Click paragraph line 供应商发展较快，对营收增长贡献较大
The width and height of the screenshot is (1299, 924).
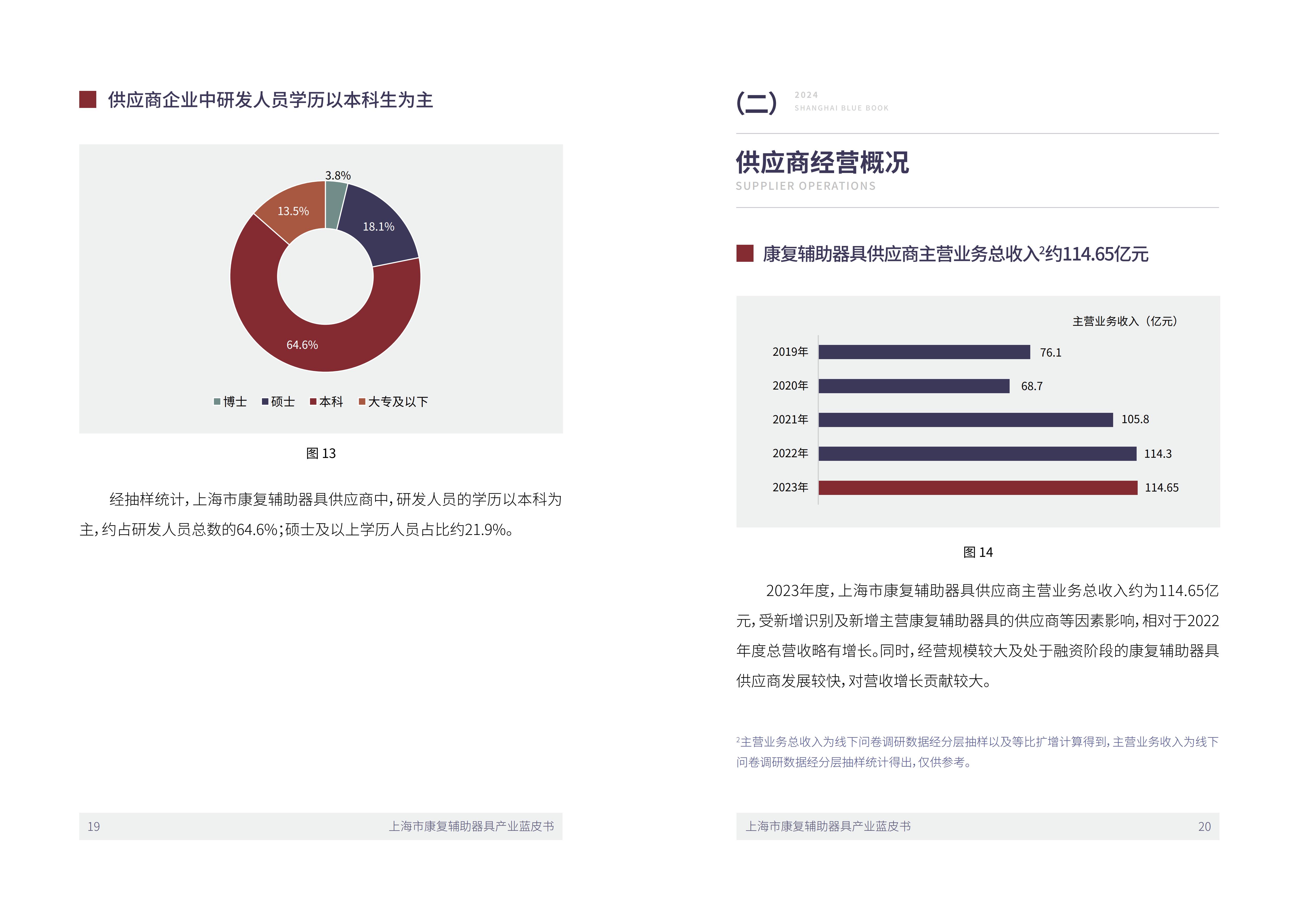863,681
